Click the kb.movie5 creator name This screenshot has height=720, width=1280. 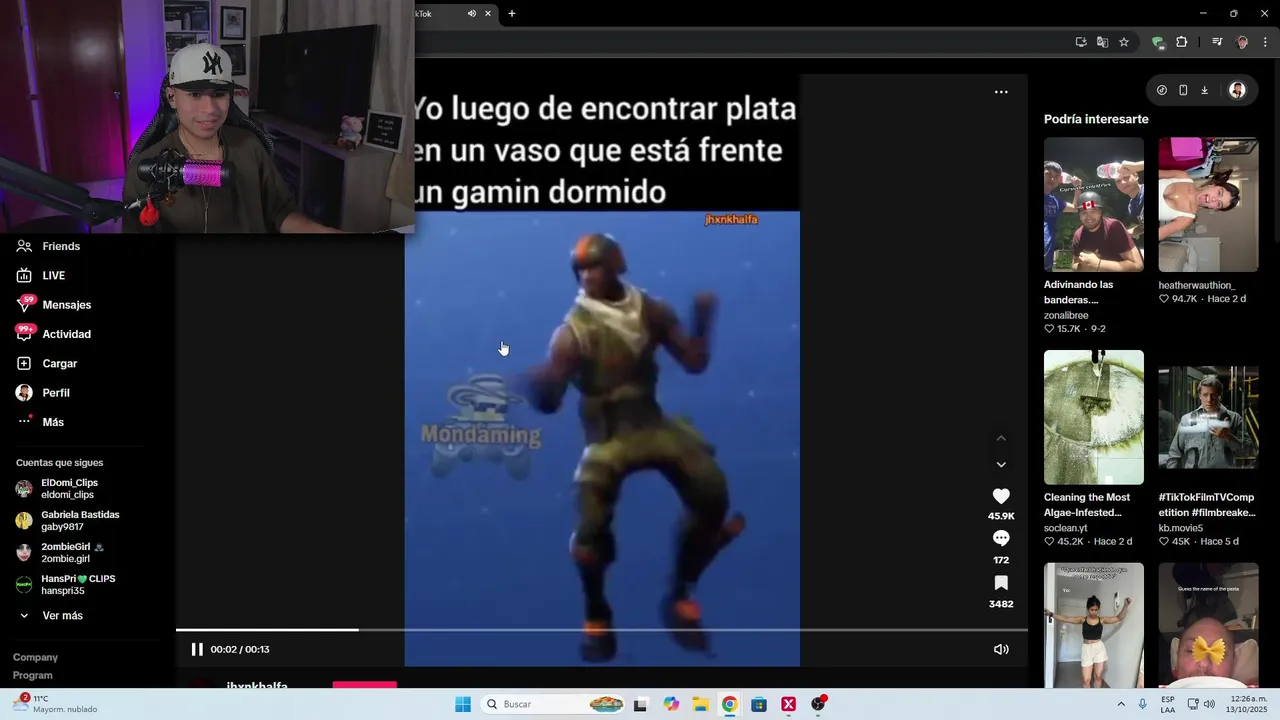click(1180, 528)
